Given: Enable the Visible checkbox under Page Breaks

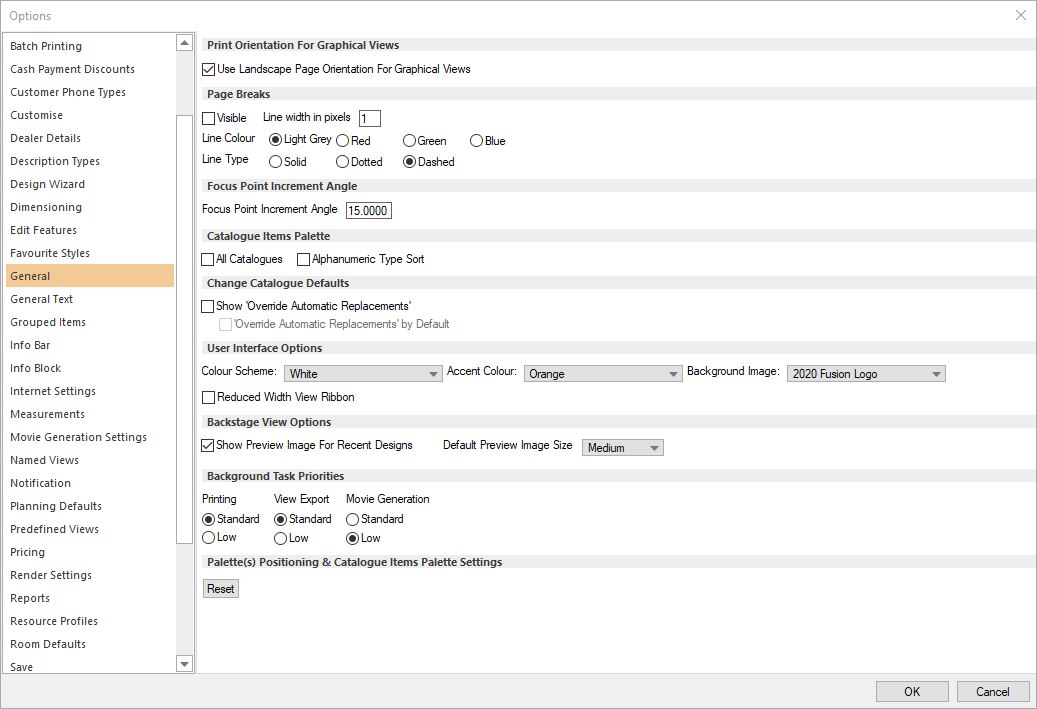Looking at the screenshot, I should [x=208, y=118].
